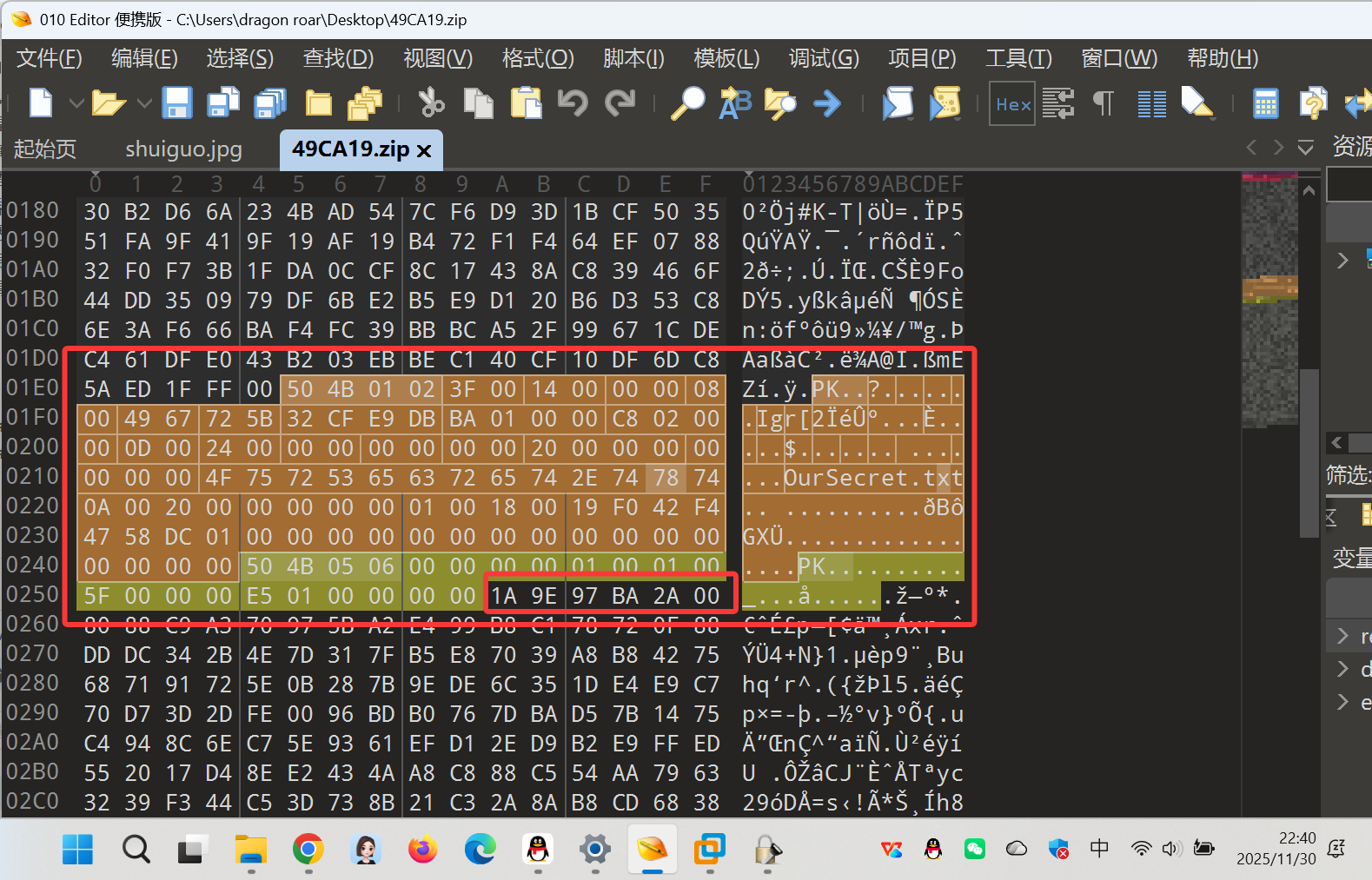Viewport: 1372px width, 880px height.
Task: Click the Open File folder icon
Action: coord(109,103)
